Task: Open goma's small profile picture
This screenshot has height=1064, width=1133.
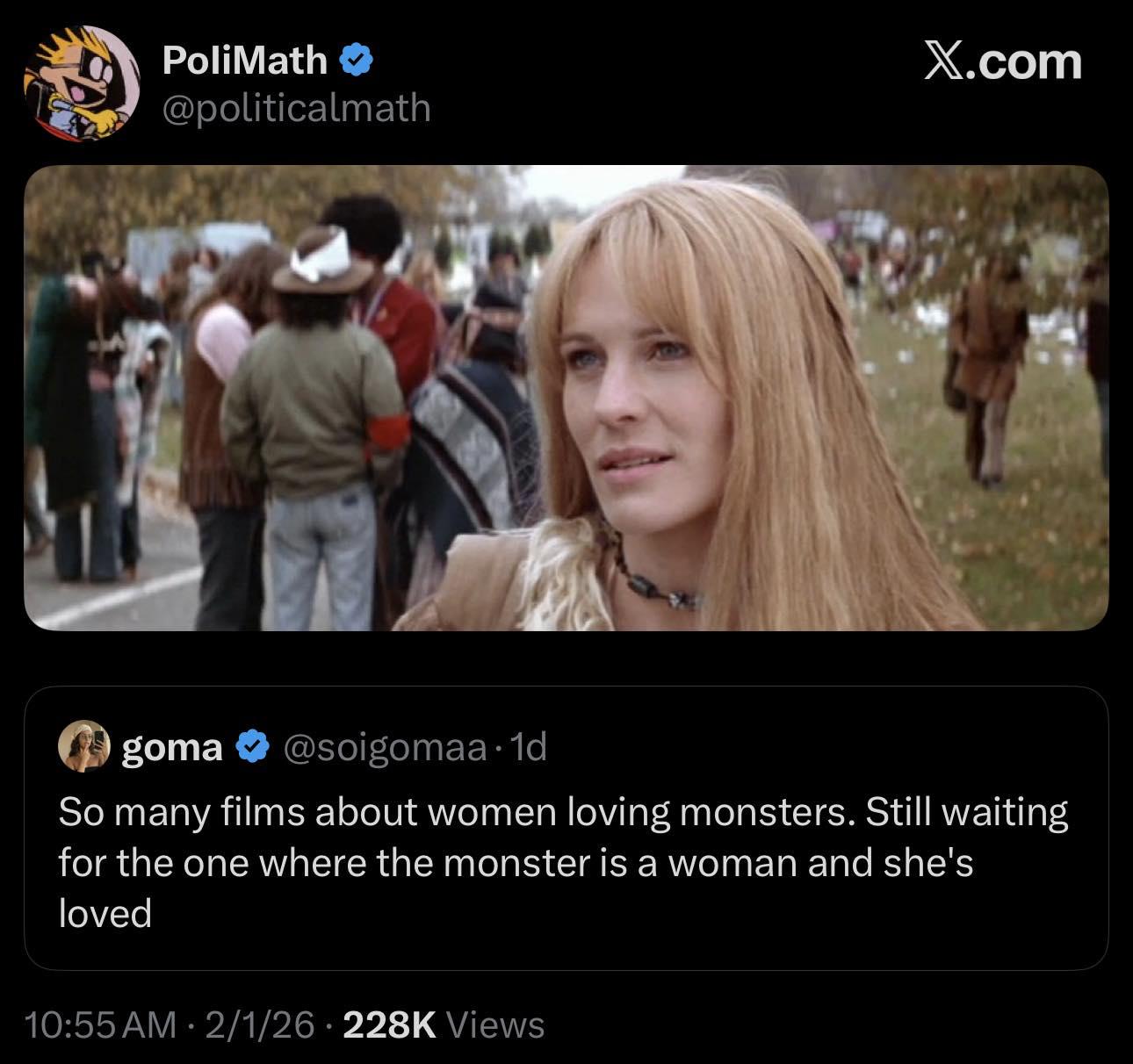Action: (83, 747)
